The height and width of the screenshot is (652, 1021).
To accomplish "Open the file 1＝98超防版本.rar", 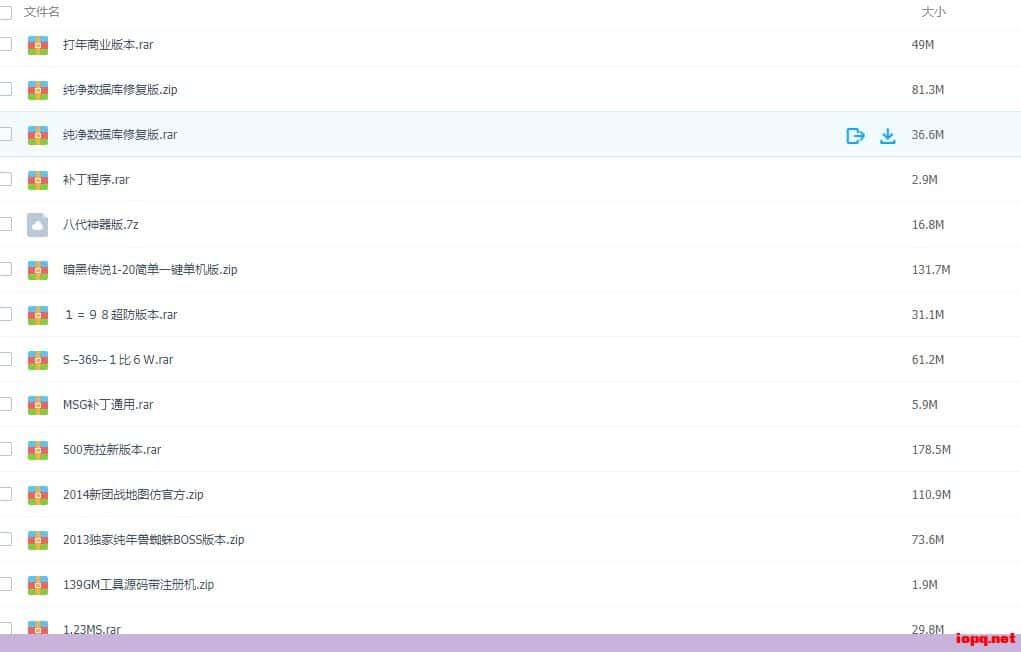I will (x=120, y=315).
